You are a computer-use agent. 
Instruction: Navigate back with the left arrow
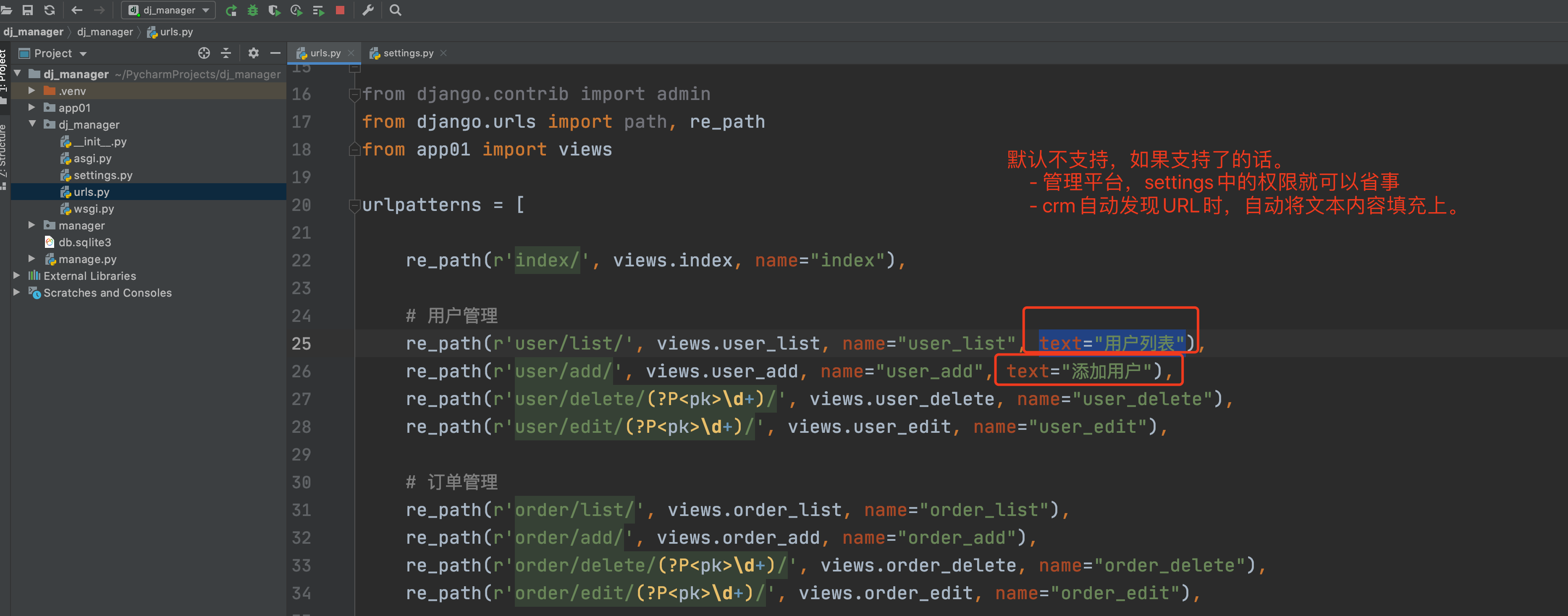click(x=77, y=10)
